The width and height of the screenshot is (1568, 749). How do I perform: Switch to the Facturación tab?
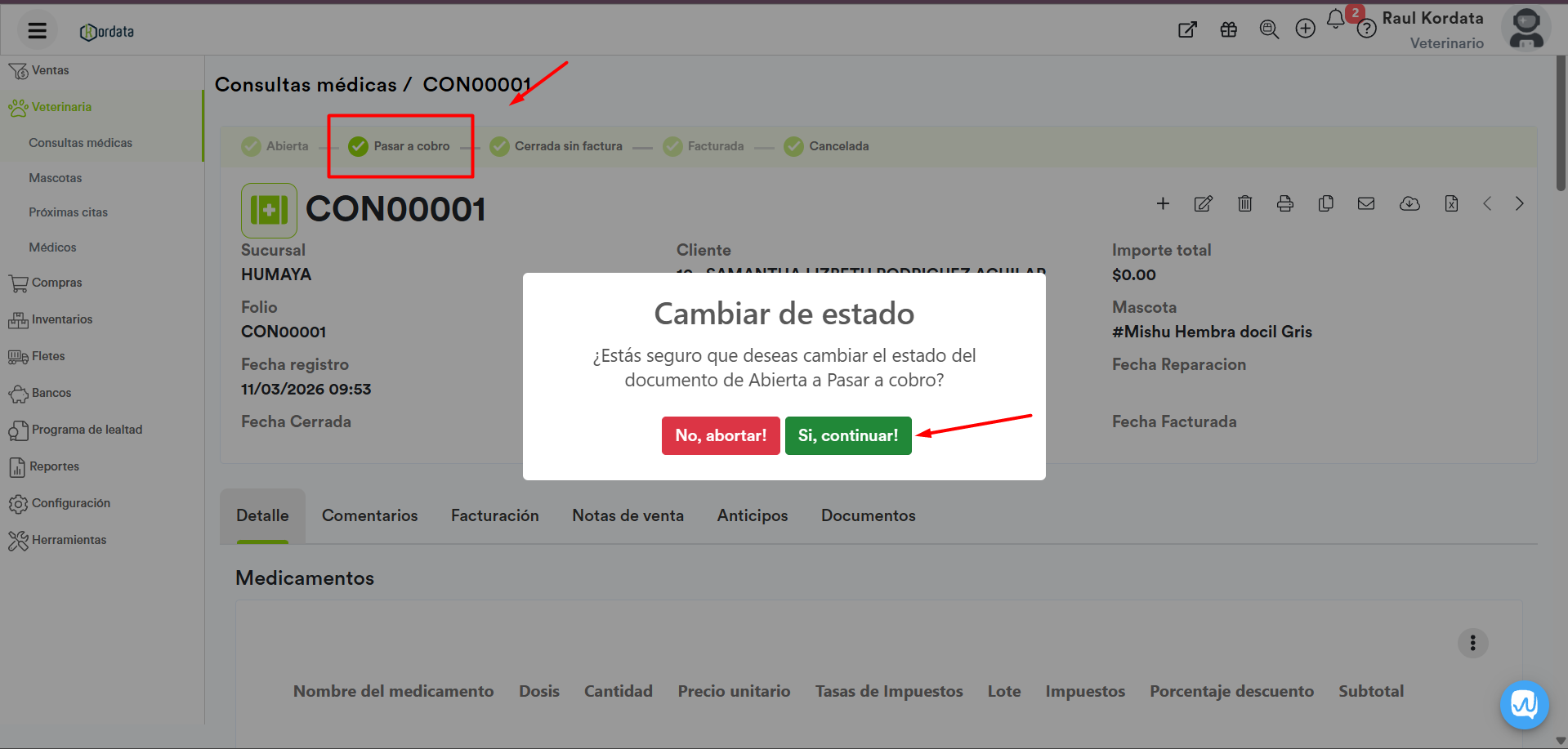[494, 515]
